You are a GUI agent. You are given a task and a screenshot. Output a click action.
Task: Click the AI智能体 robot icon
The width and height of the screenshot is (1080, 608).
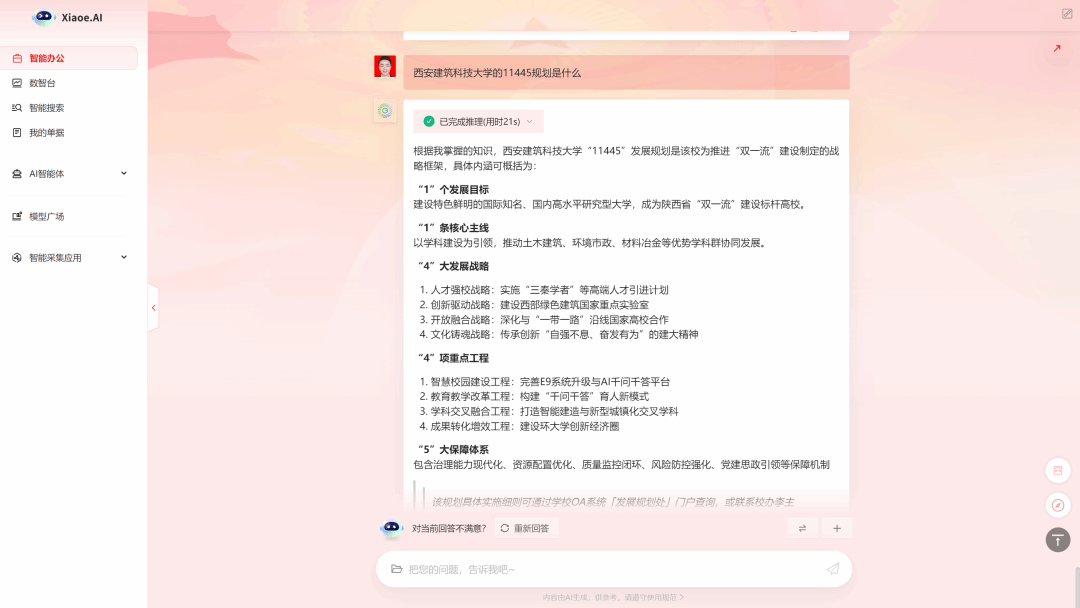[17, 174]
